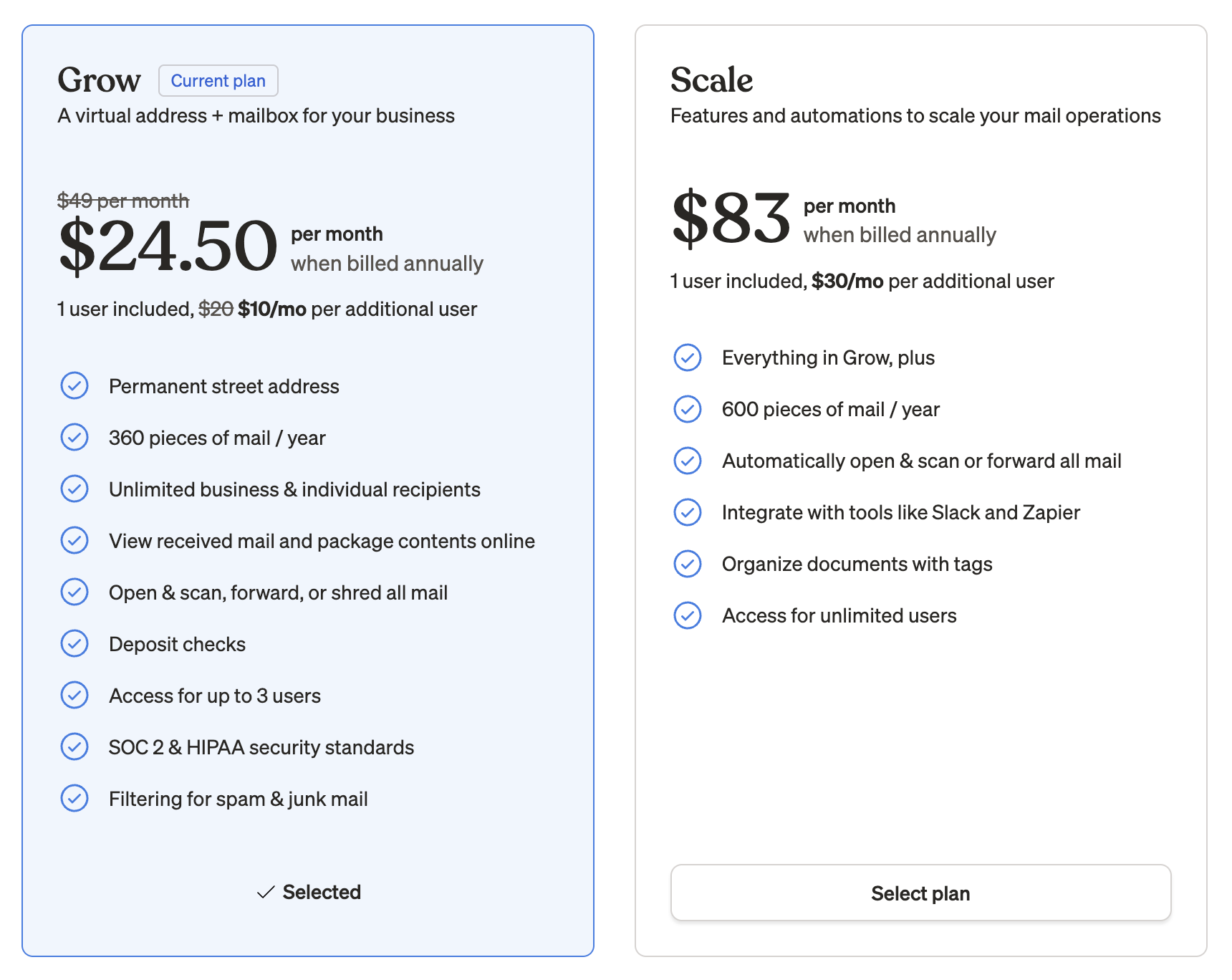The height and width of the screenshot is (980, 1232).
Task: Click check icon for SOC 2 & HIPAA standards
Action: pyautogui.click(x=74, y=747)
